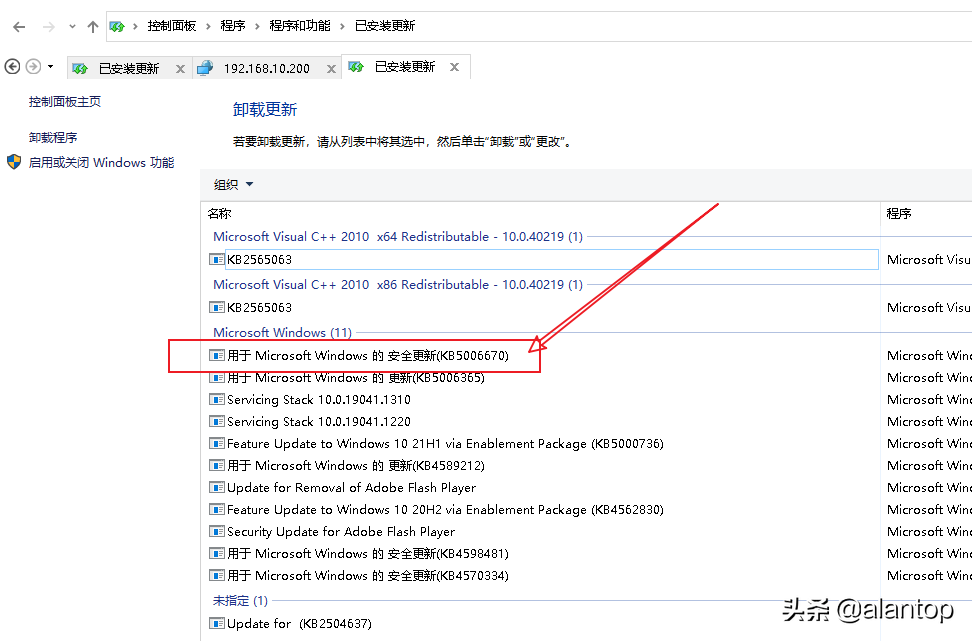Click the circled forward button beside the tabs
This screenshot has height=641, width=972.
click(x=33, y=66)
